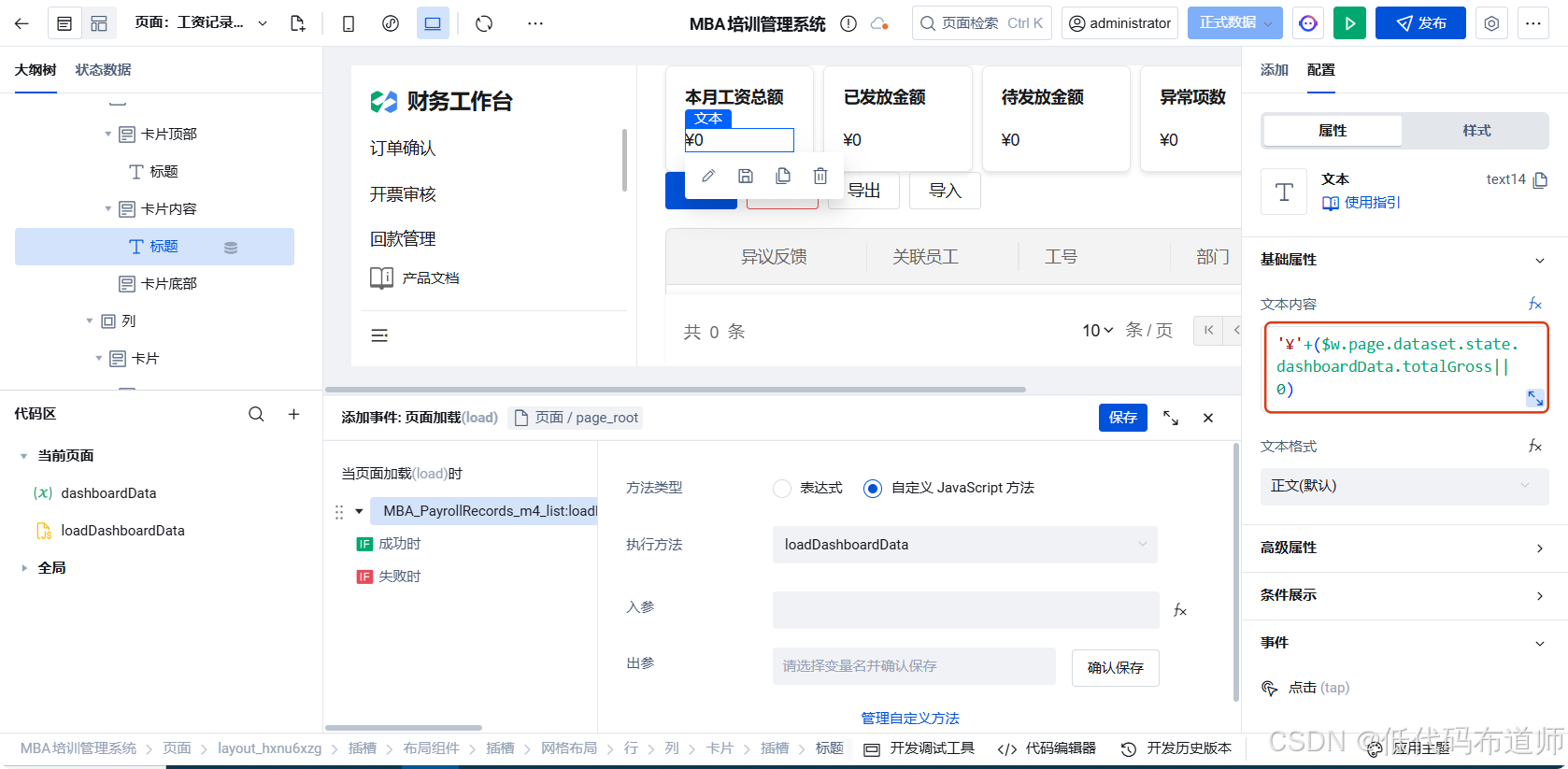The image size is (1568, 769).
Task: Expand the event panel to fullscreen
Action: point(1171,418)
